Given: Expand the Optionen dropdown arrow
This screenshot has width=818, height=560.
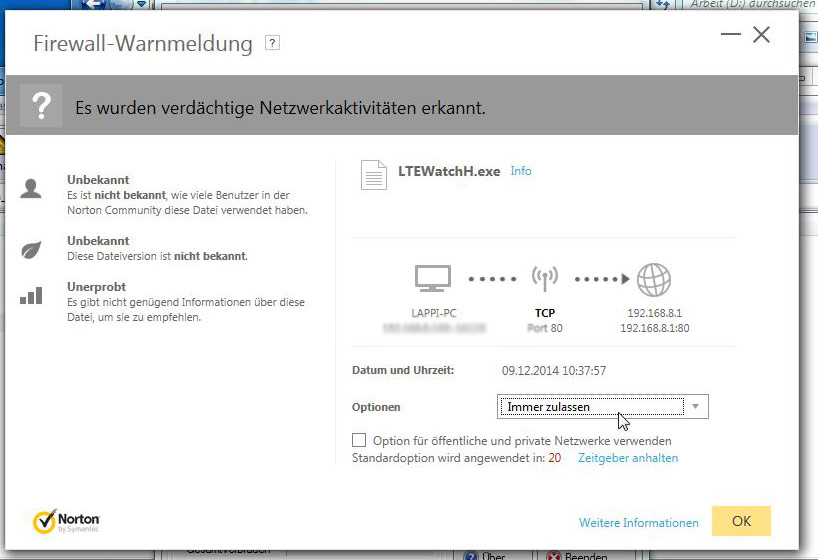Looking at the screenshot, I should [x=695, y=407].
